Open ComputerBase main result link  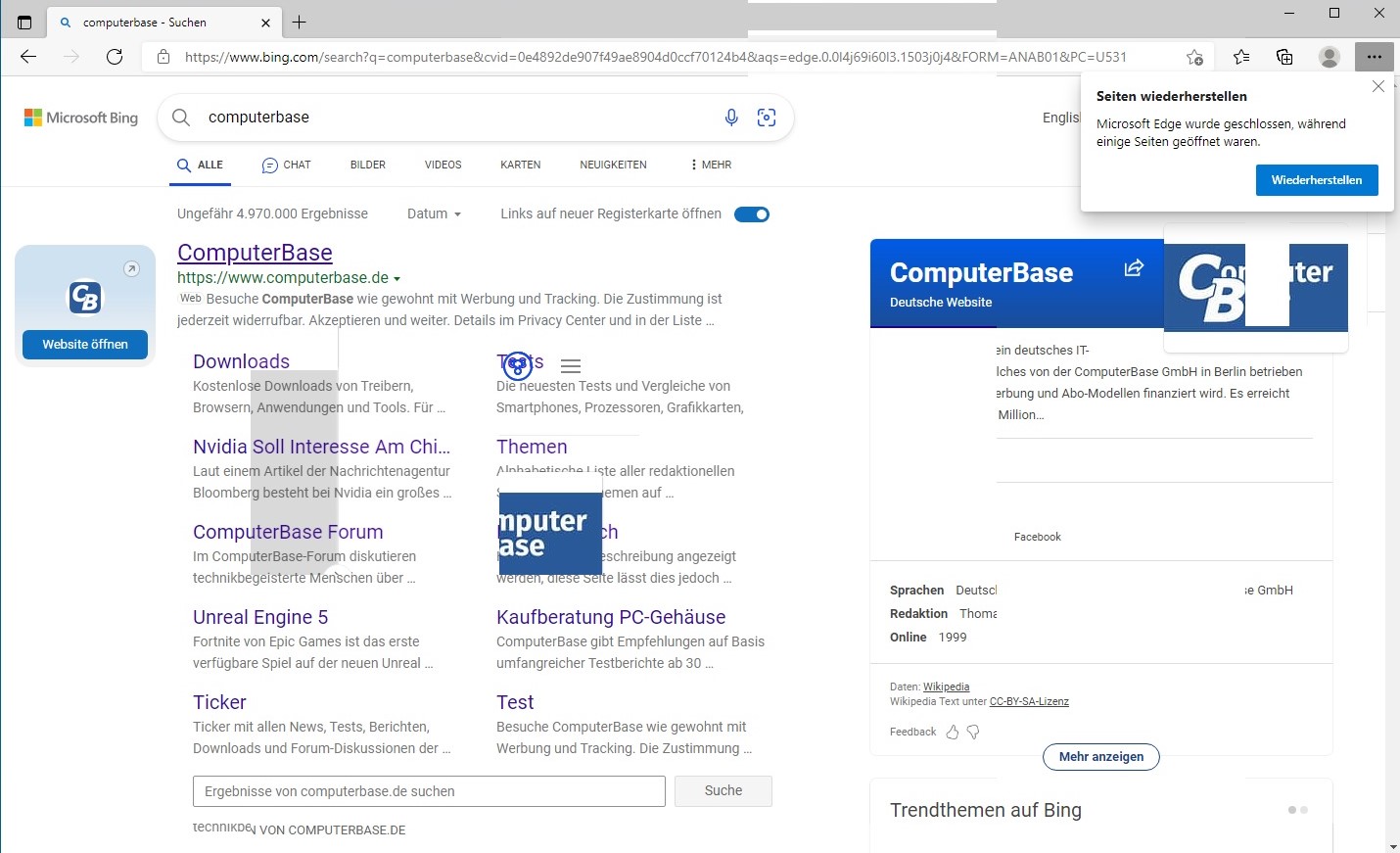pos(255,253)
